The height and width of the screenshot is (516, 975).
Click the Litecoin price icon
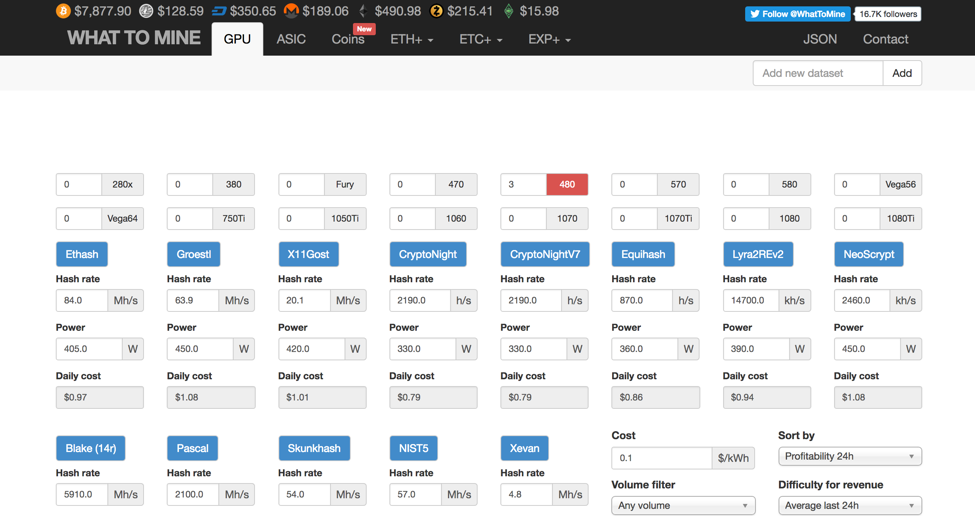coord(146,11)
